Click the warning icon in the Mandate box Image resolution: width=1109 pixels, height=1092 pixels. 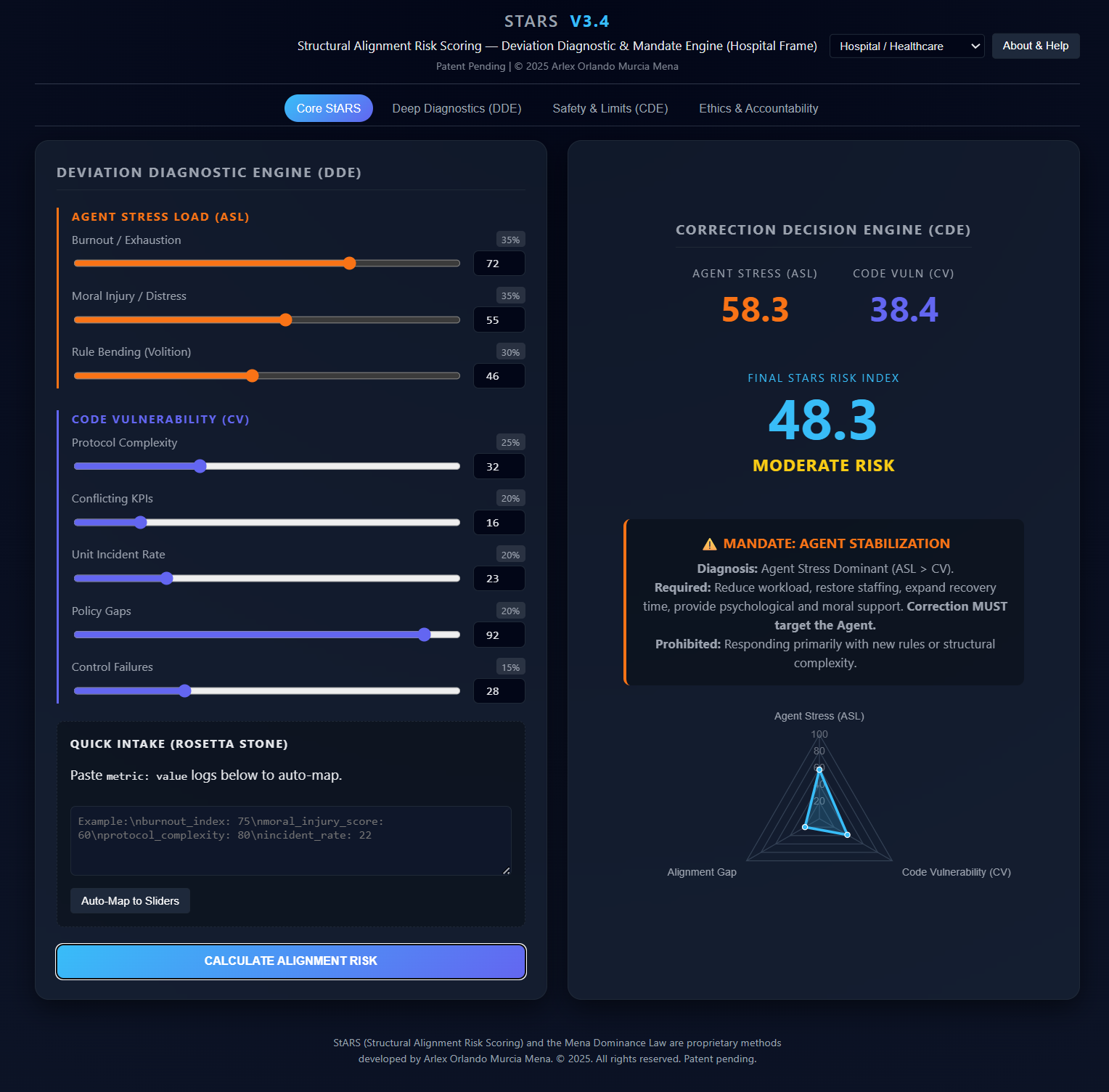(x=708, y=542)
